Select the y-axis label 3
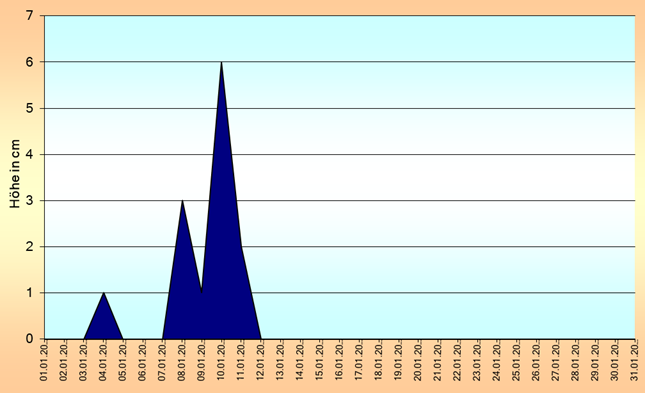645x393 pixels. point(29,200)
